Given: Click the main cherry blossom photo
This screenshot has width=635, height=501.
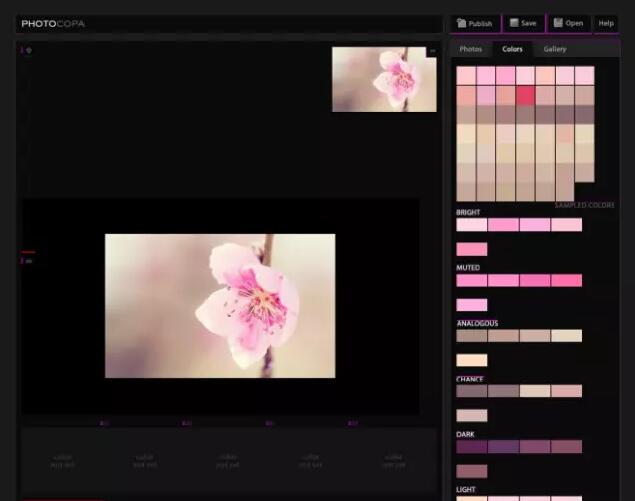Looking at the screenshot, I should pos(220,306).
